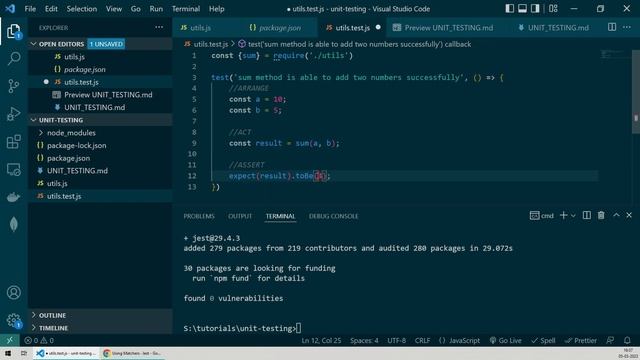Open the Docker view
Image resolution: width=640 pixels, height=360 pixels.
coord(13,197)
